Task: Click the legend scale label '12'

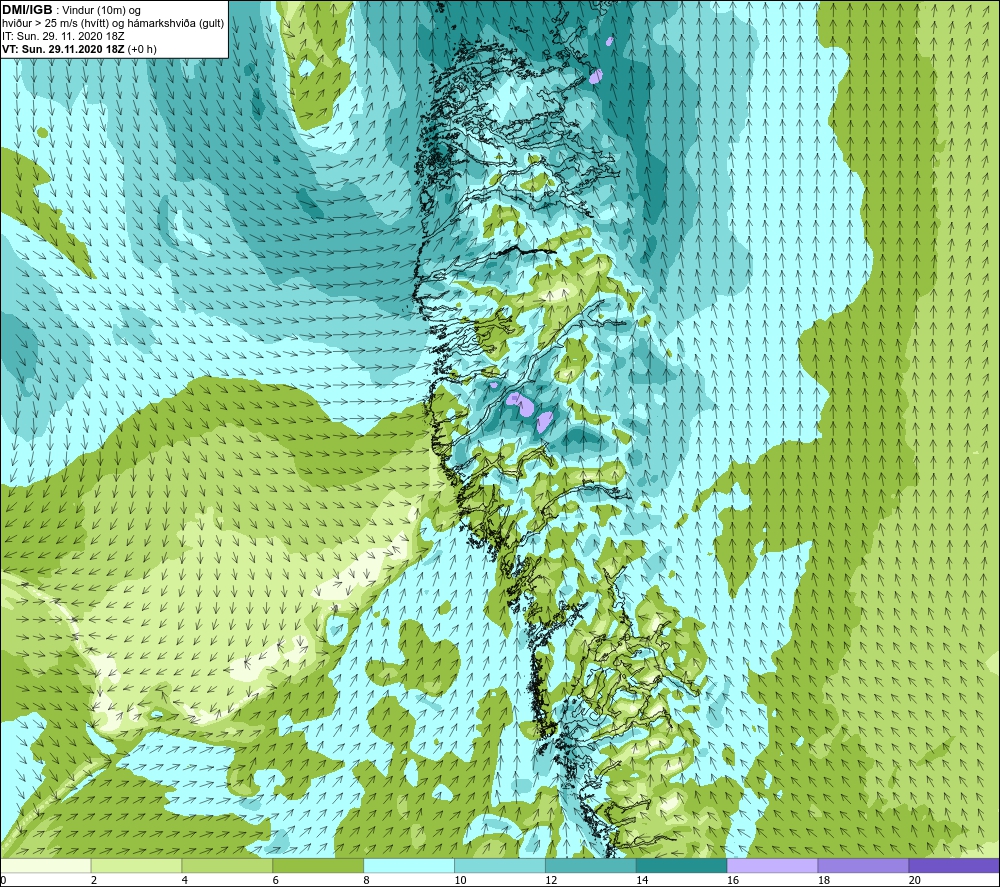Action: (x=551, y=880)
